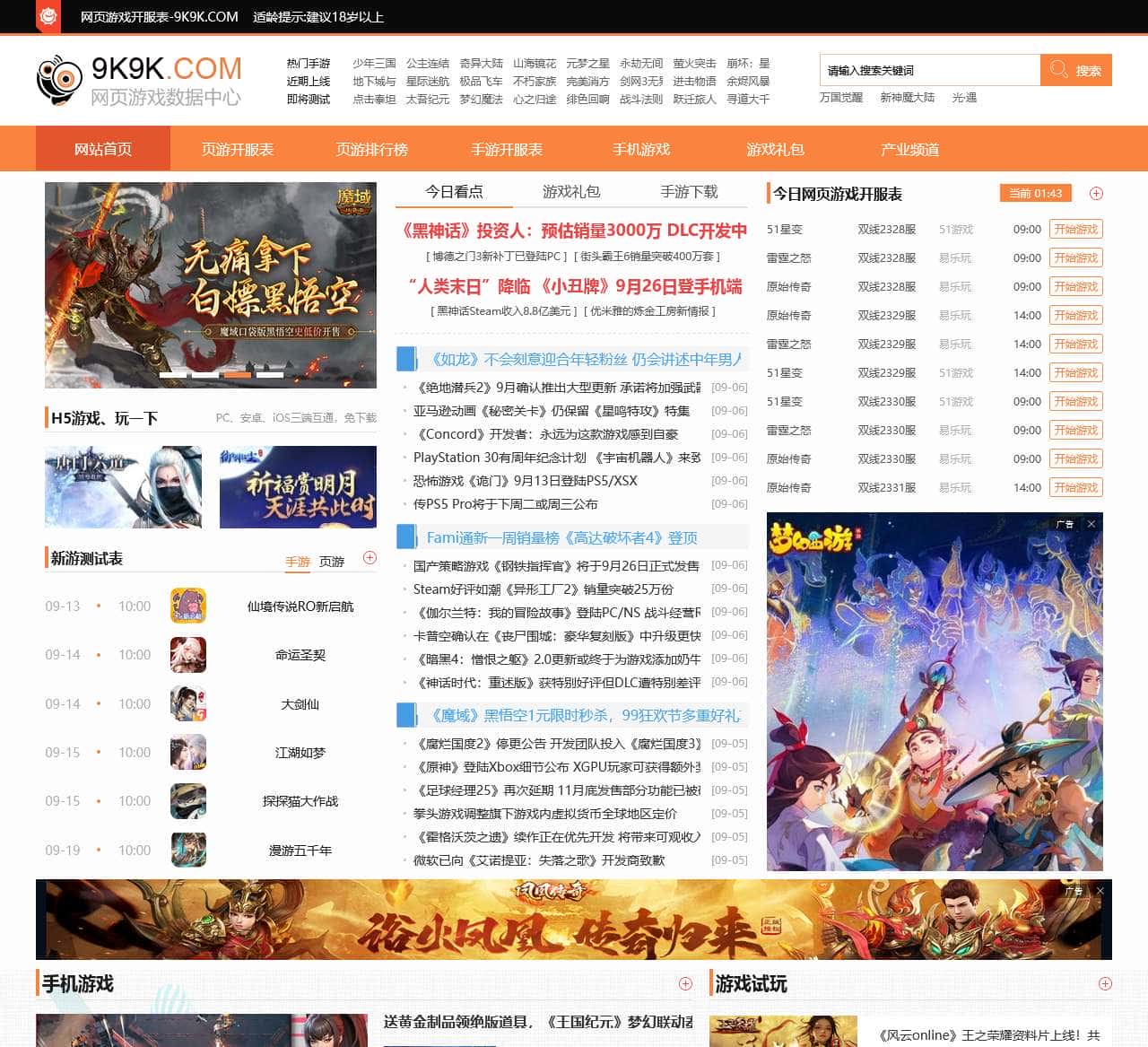Close the wide banner ad above 手机游戏
The height and width of the screenshot is (1047, 1148).
point(1100,891)
